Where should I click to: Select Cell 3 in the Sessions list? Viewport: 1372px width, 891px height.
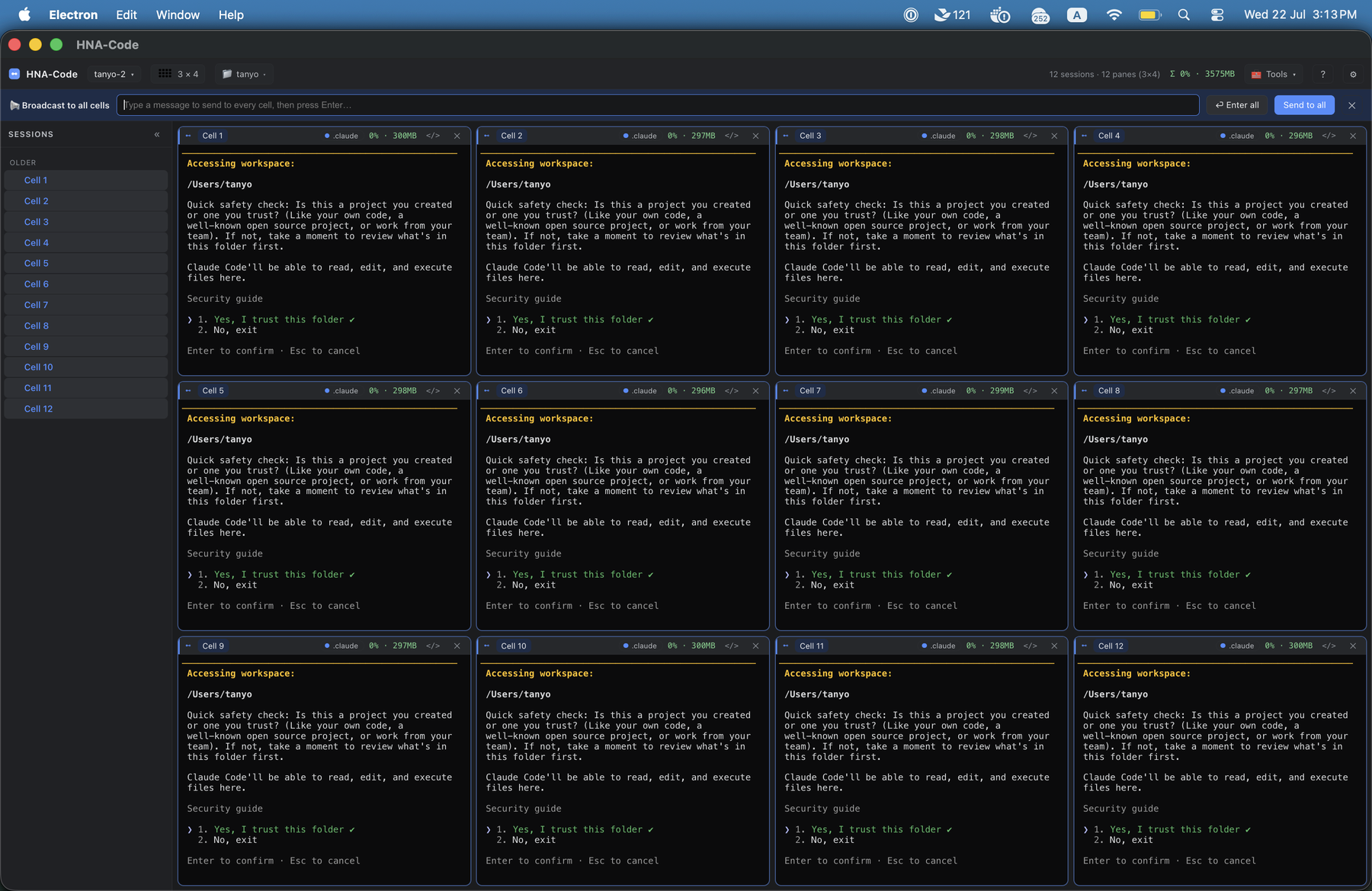tap(86, 222)
